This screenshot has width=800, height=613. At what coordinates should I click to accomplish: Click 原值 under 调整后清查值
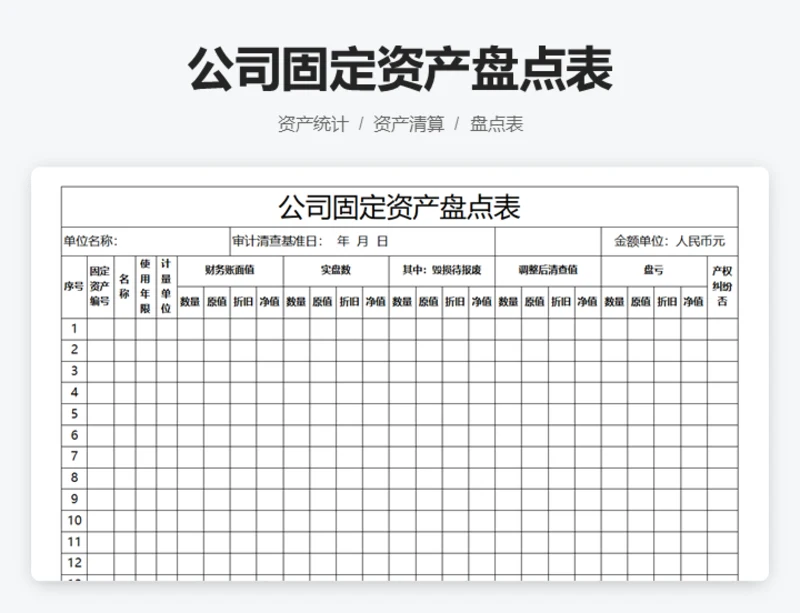point(535,302)
